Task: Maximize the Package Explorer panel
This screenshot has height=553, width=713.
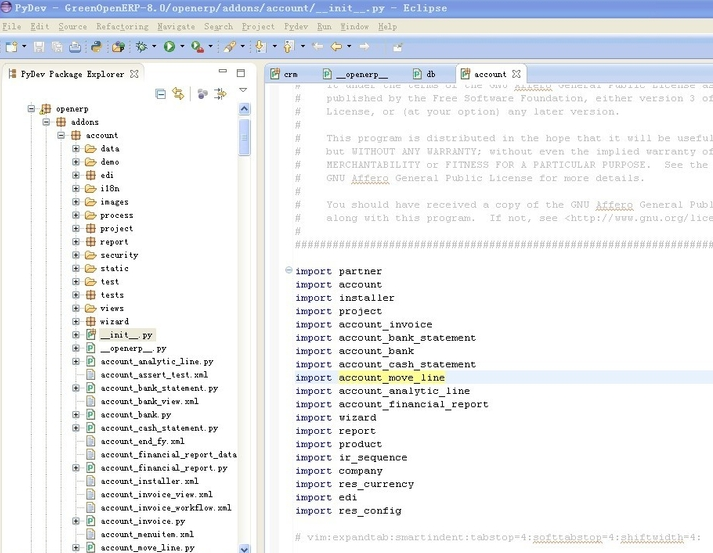Action: 240,73
